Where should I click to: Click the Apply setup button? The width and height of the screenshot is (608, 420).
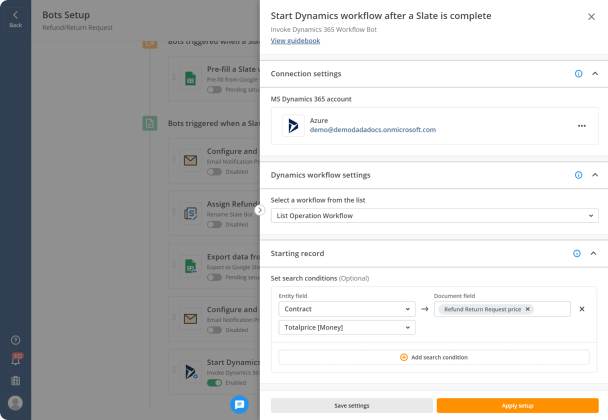coord(518,406)
